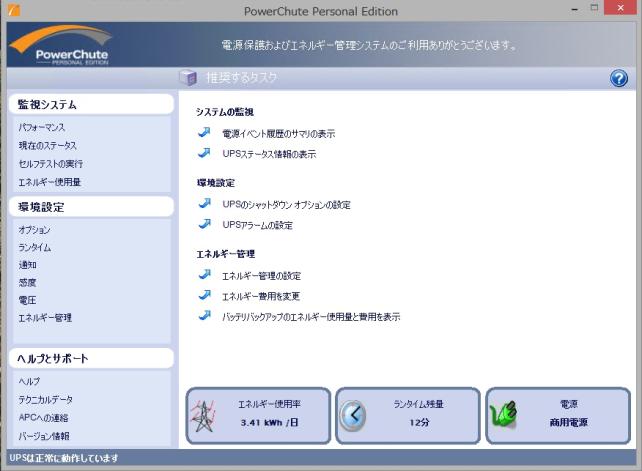This screenshot has height=471, width=642.
Task: Click the arrow icon next to UPSステータス情報の表示
Action: coord(204,153)
